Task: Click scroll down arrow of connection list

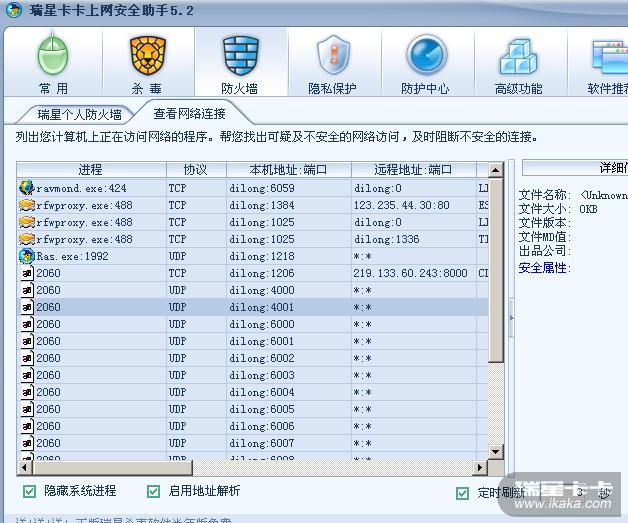Action: [x=495, y=452]
